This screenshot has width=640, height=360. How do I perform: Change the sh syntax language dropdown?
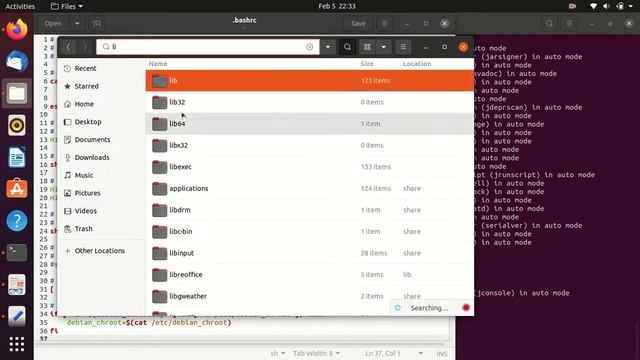pyautogui.click(x=278, y=353)
